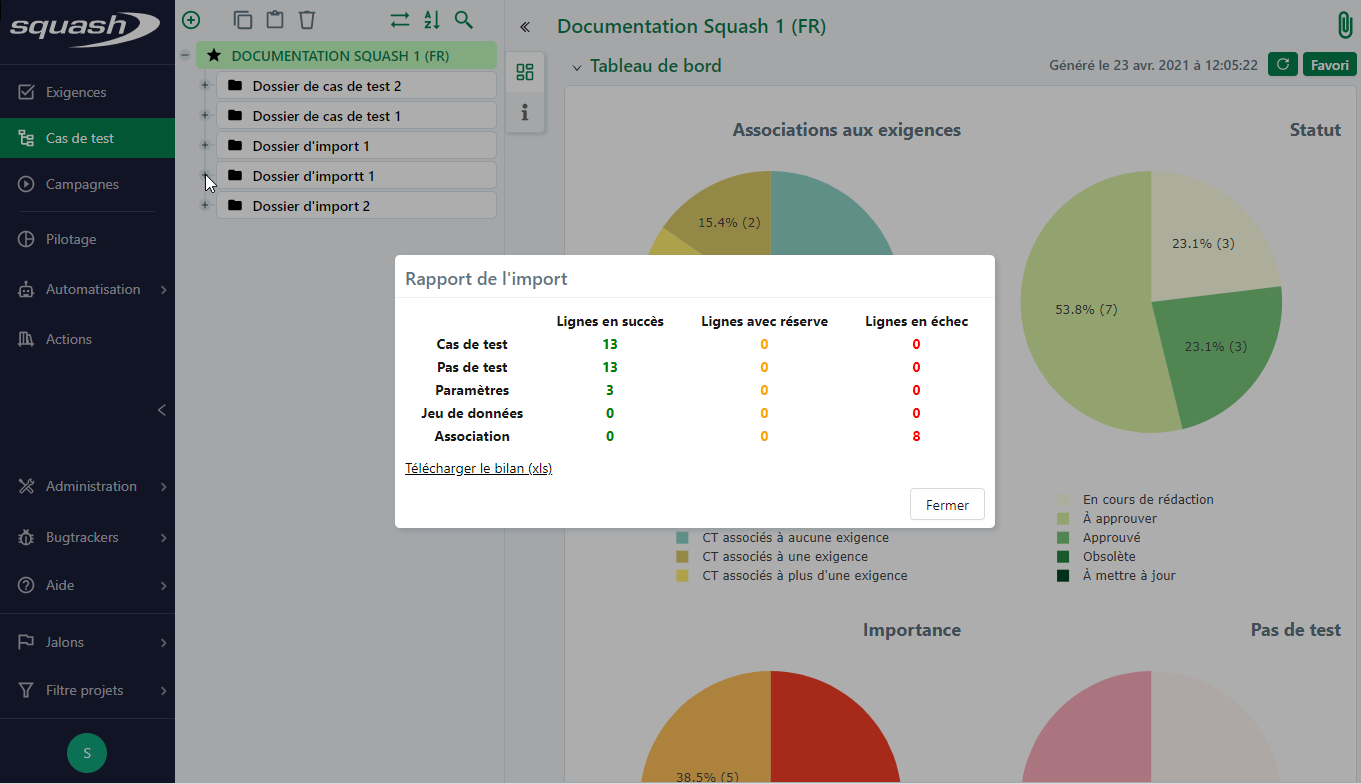Select the copy icon in the toolbar
This screenshot has height=784, width=1361.
click(242, 19)
